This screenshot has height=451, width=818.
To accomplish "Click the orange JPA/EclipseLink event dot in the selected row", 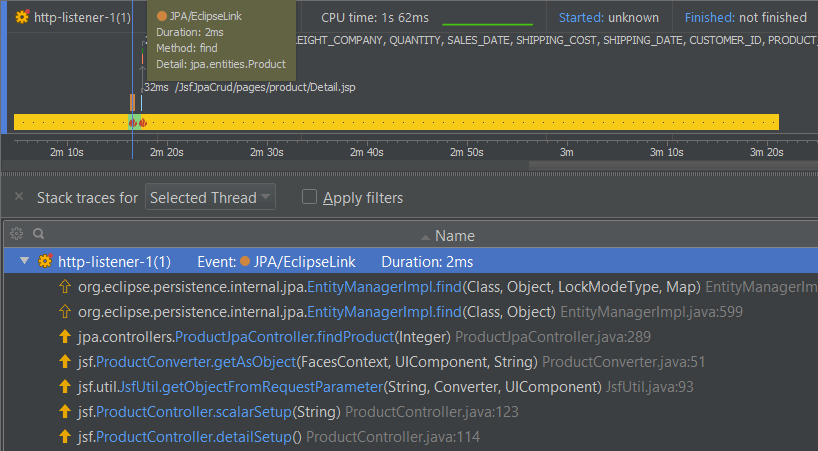I will click(245, 261).
